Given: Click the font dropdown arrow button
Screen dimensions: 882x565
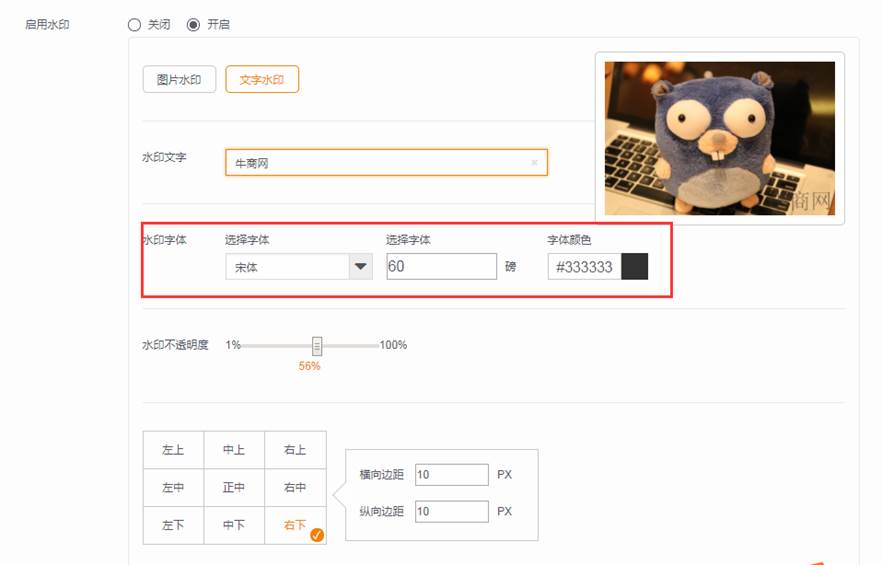Looking at the screenshot, I should pos(361,267).
